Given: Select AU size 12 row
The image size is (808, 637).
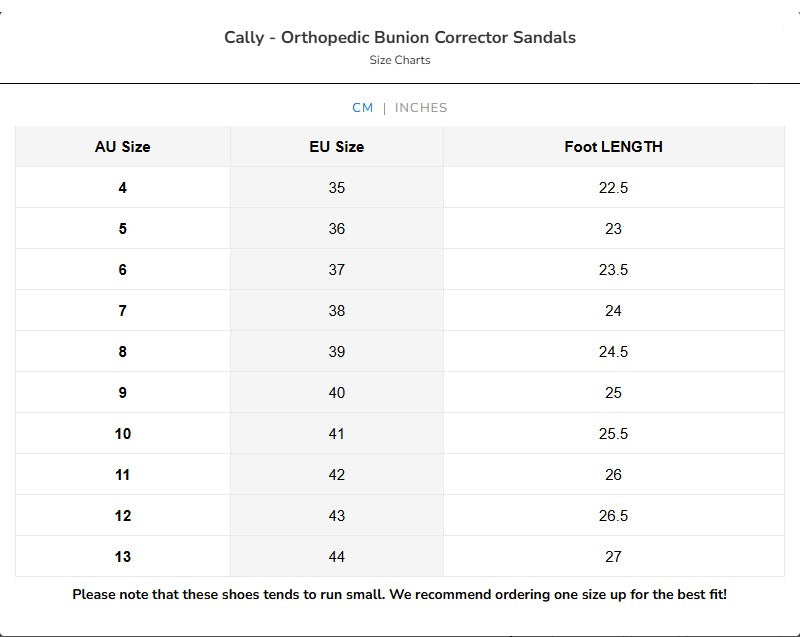Looking at the screenshot, I should click(121, 517).
